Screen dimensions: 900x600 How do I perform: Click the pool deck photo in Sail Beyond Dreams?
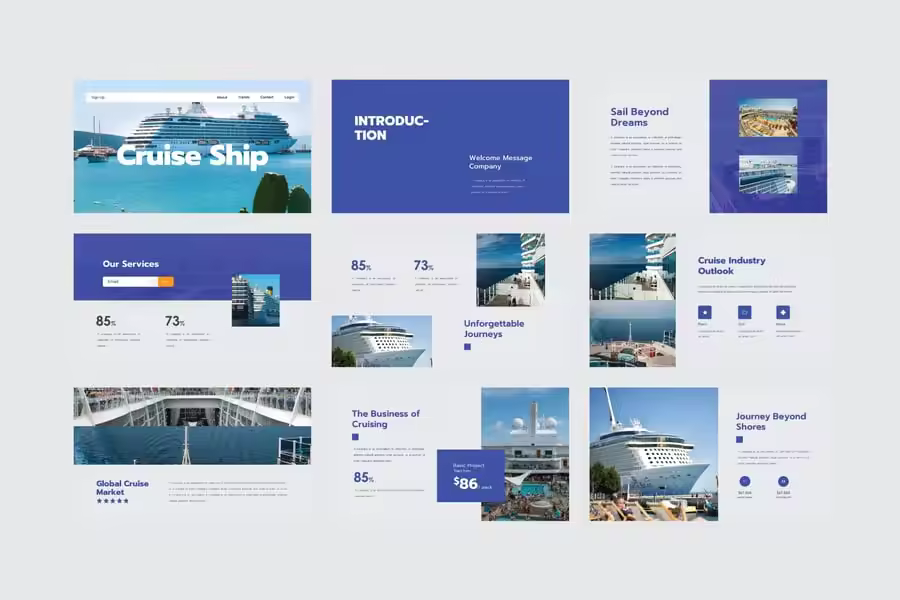(x=767, y=118)
